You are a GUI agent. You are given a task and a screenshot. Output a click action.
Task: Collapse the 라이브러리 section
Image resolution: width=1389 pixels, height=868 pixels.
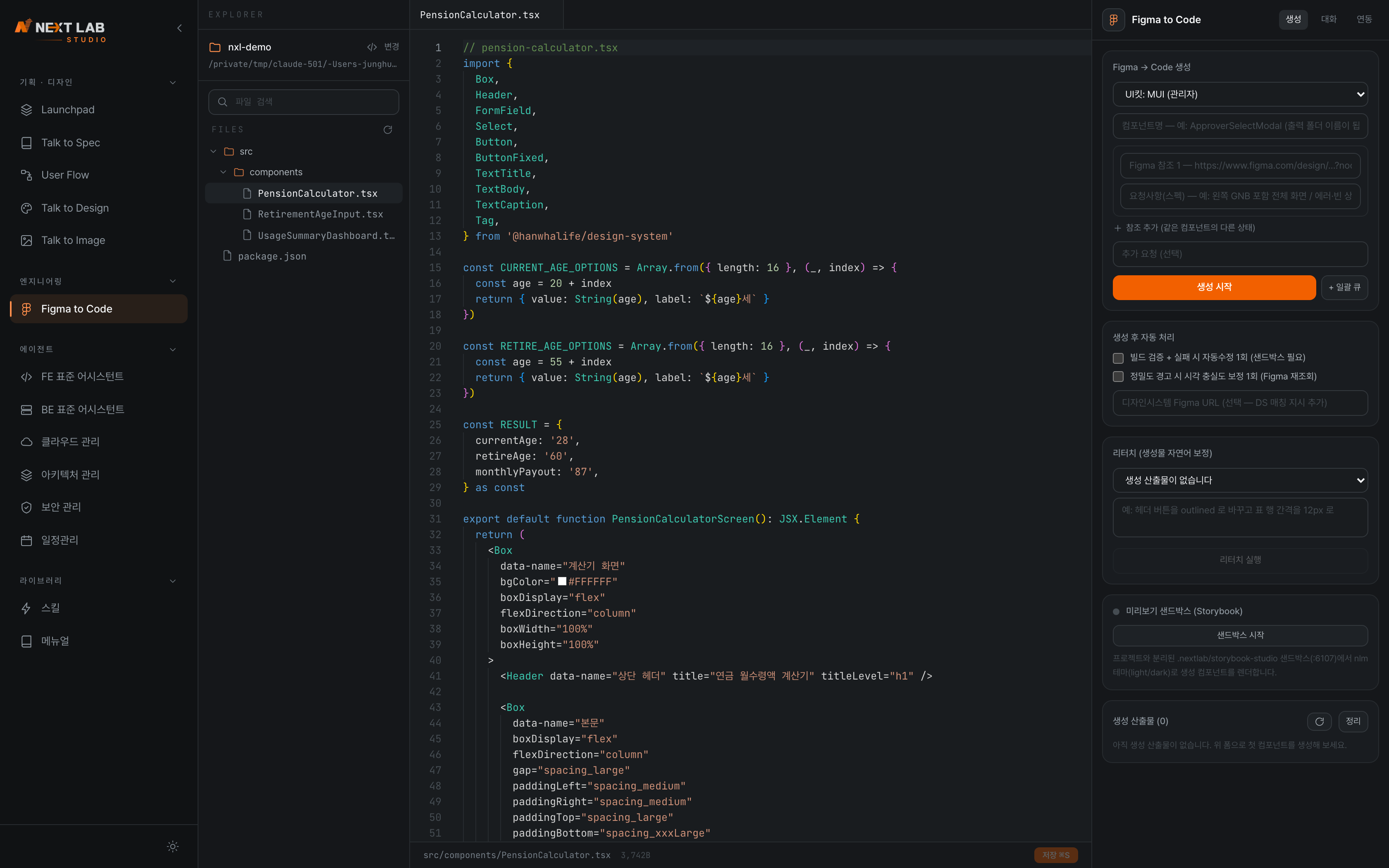tap(173, 580)
